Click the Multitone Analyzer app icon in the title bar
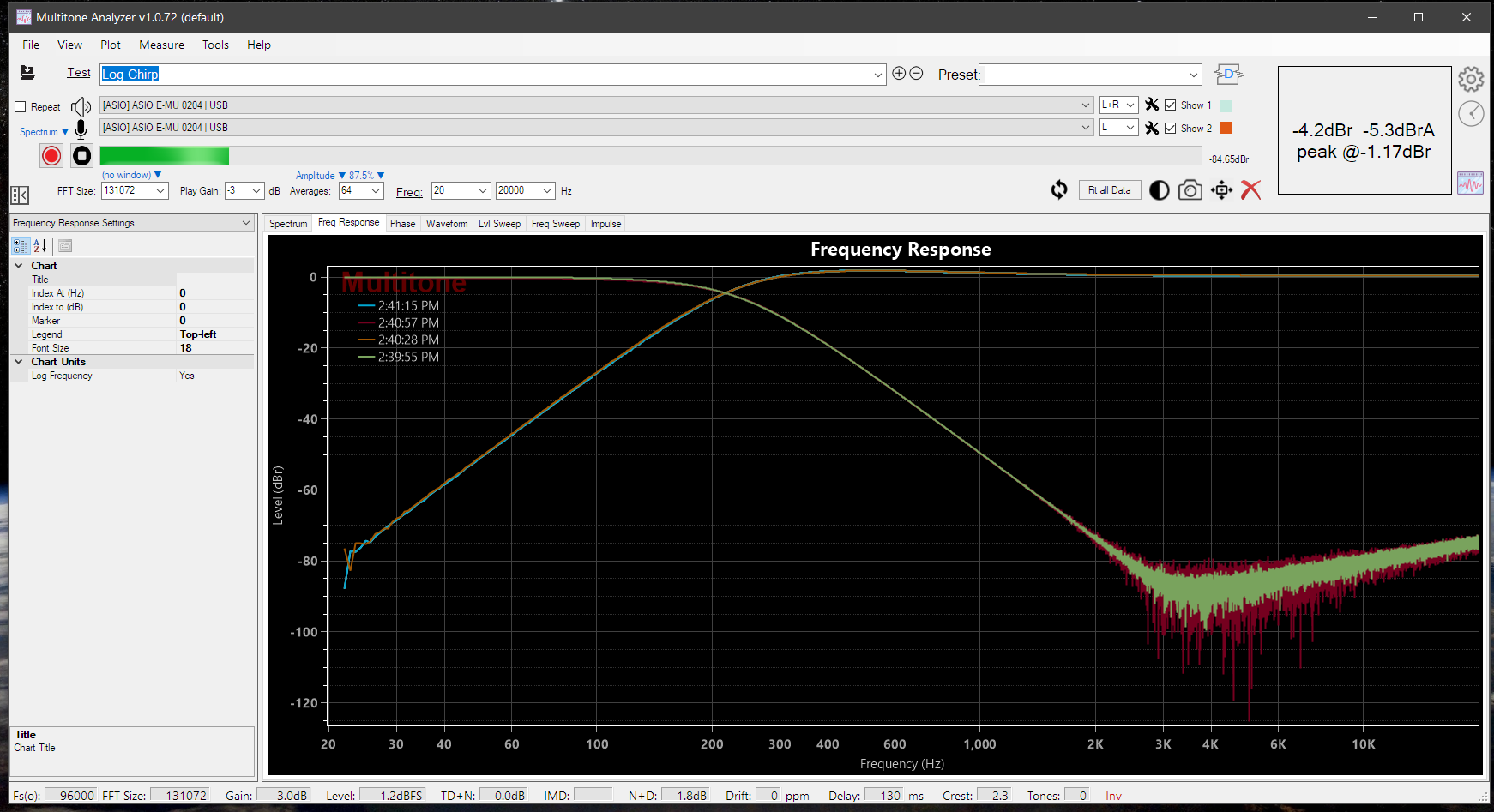The image size is (1494, 812). coord(24,17)
